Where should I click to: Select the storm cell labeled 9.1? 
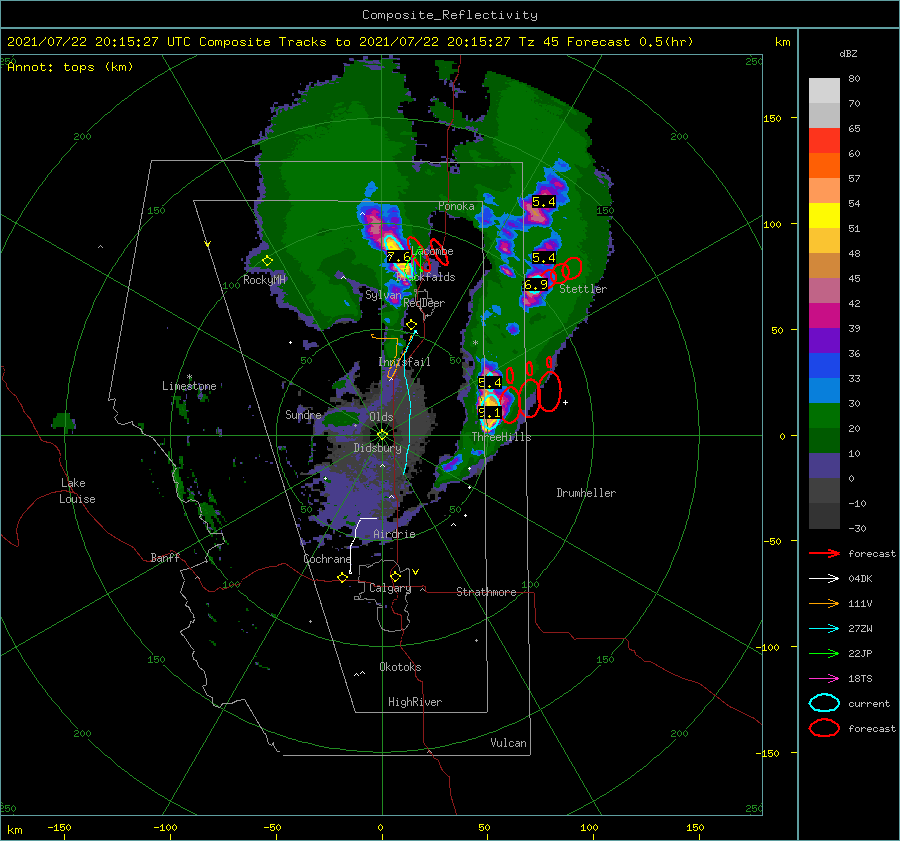click(490, 412)
